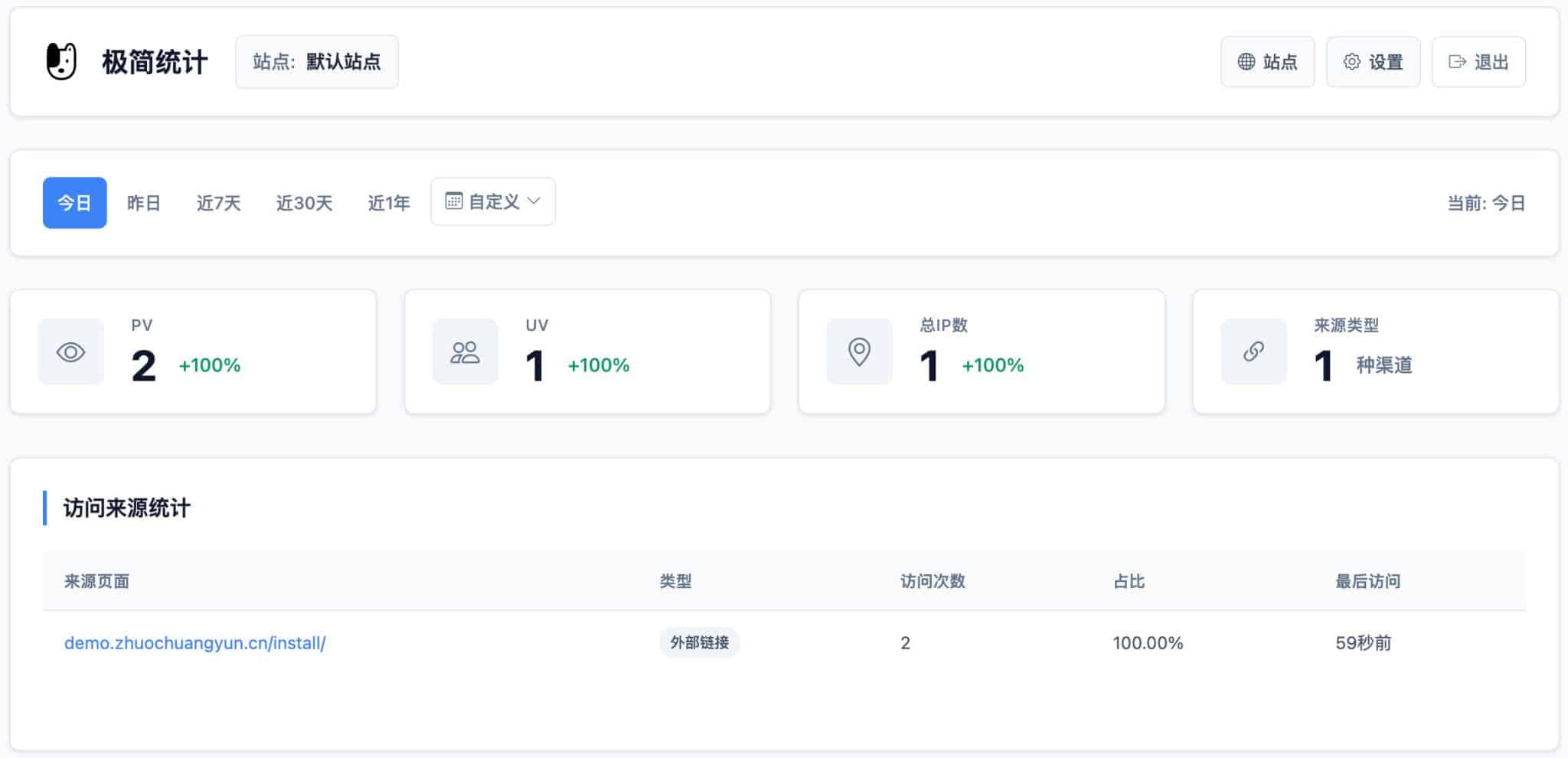Screen dimensions: 1568x758
Task: Click the users icon in UV card
Action: point(465,352)
